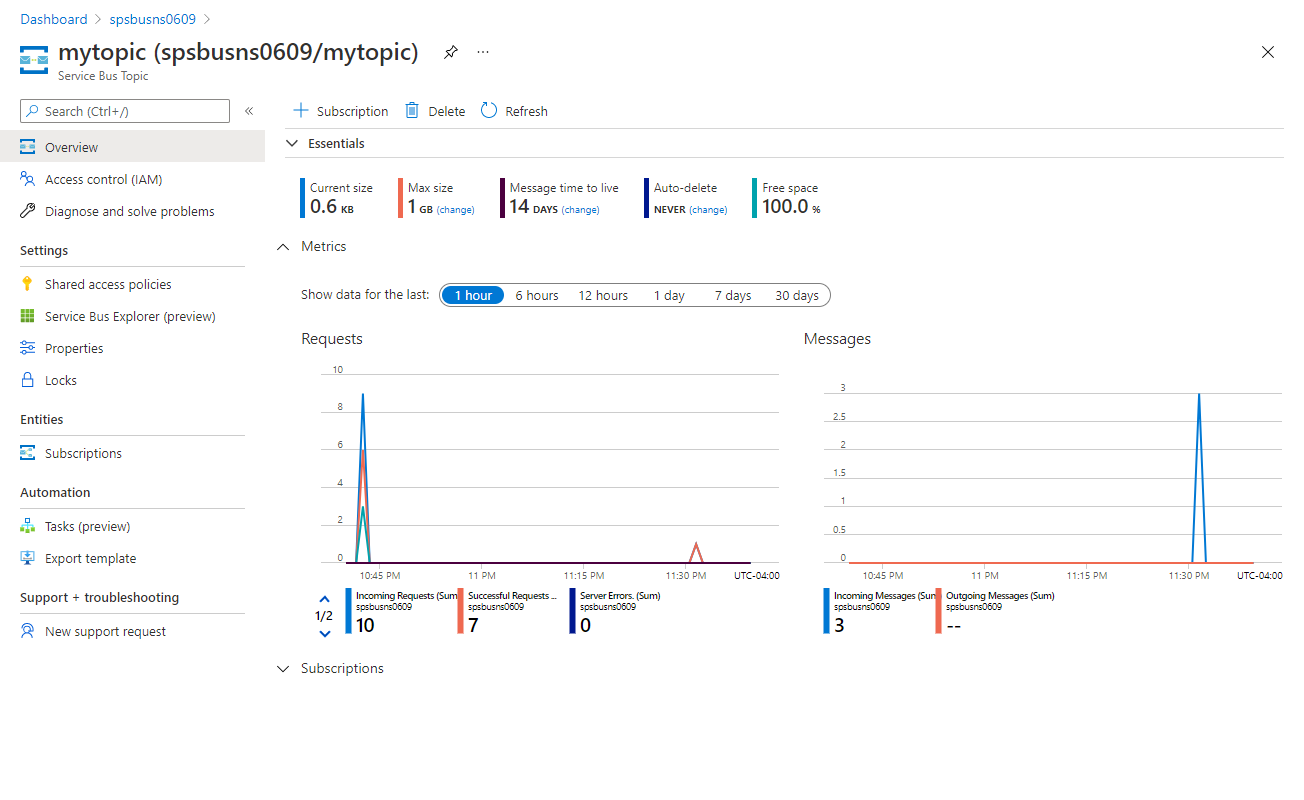The image size is (1304, 800).
Task: Click the Properties sliders icon
Action: (x=28, y=348)
